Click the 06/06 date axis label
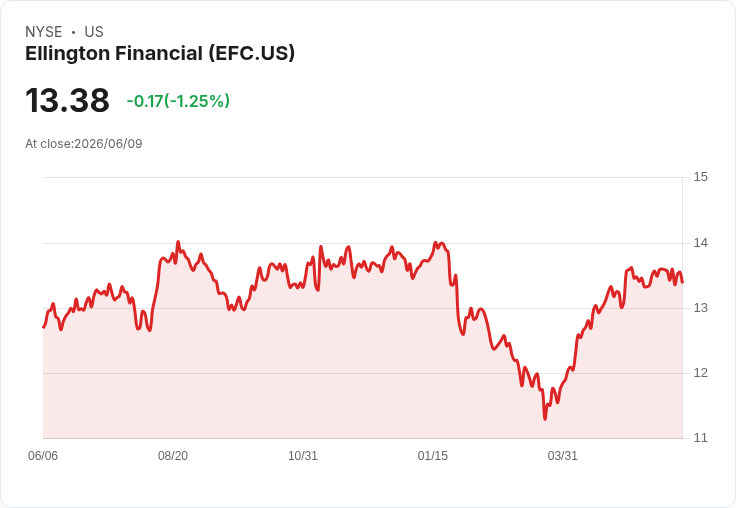The image size is (736, 508). coord(43,456)
